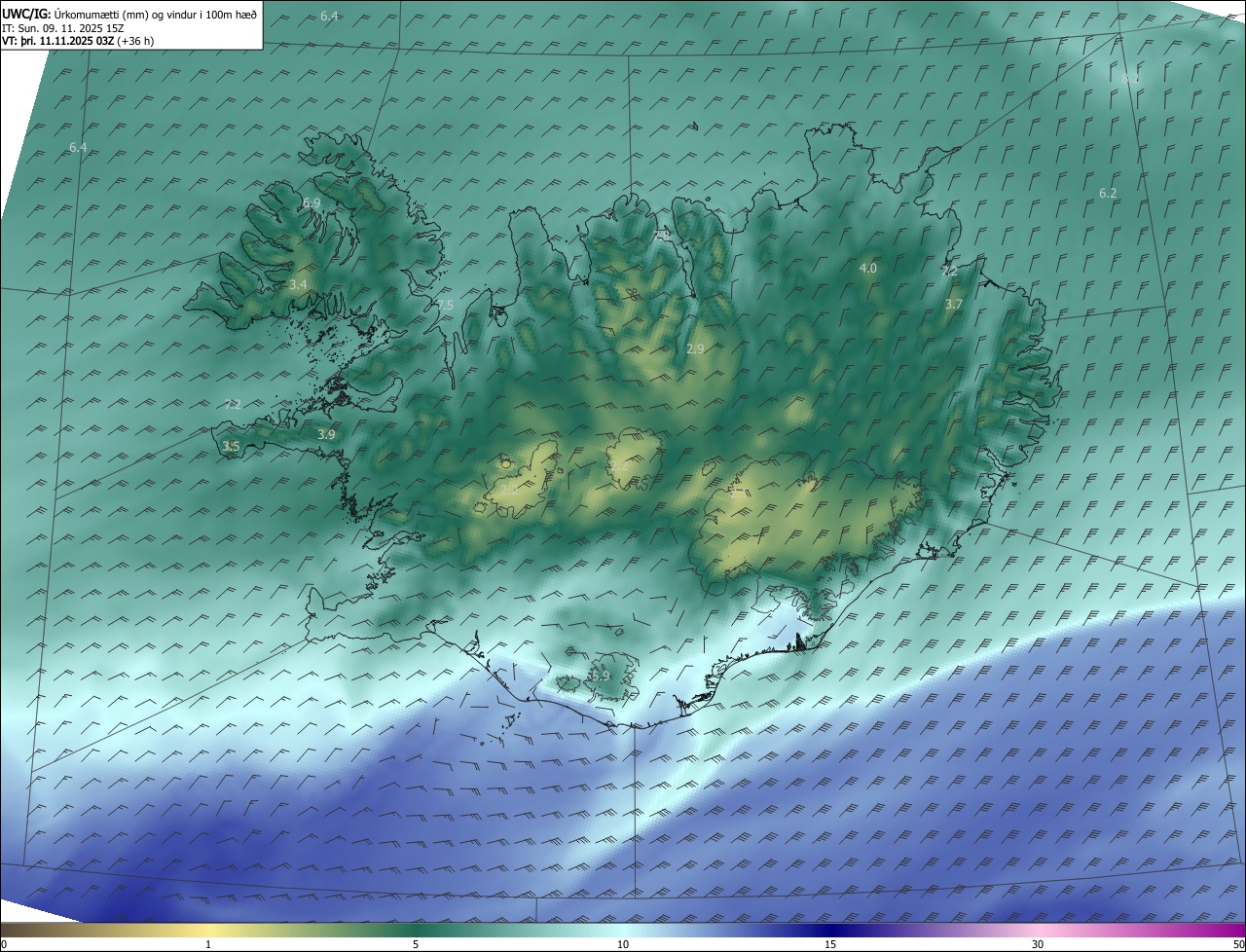Viewport: 1246px width, 952px height.
Task: Click the 6.2 value over the northeast sea
Action: (1108, 193)
